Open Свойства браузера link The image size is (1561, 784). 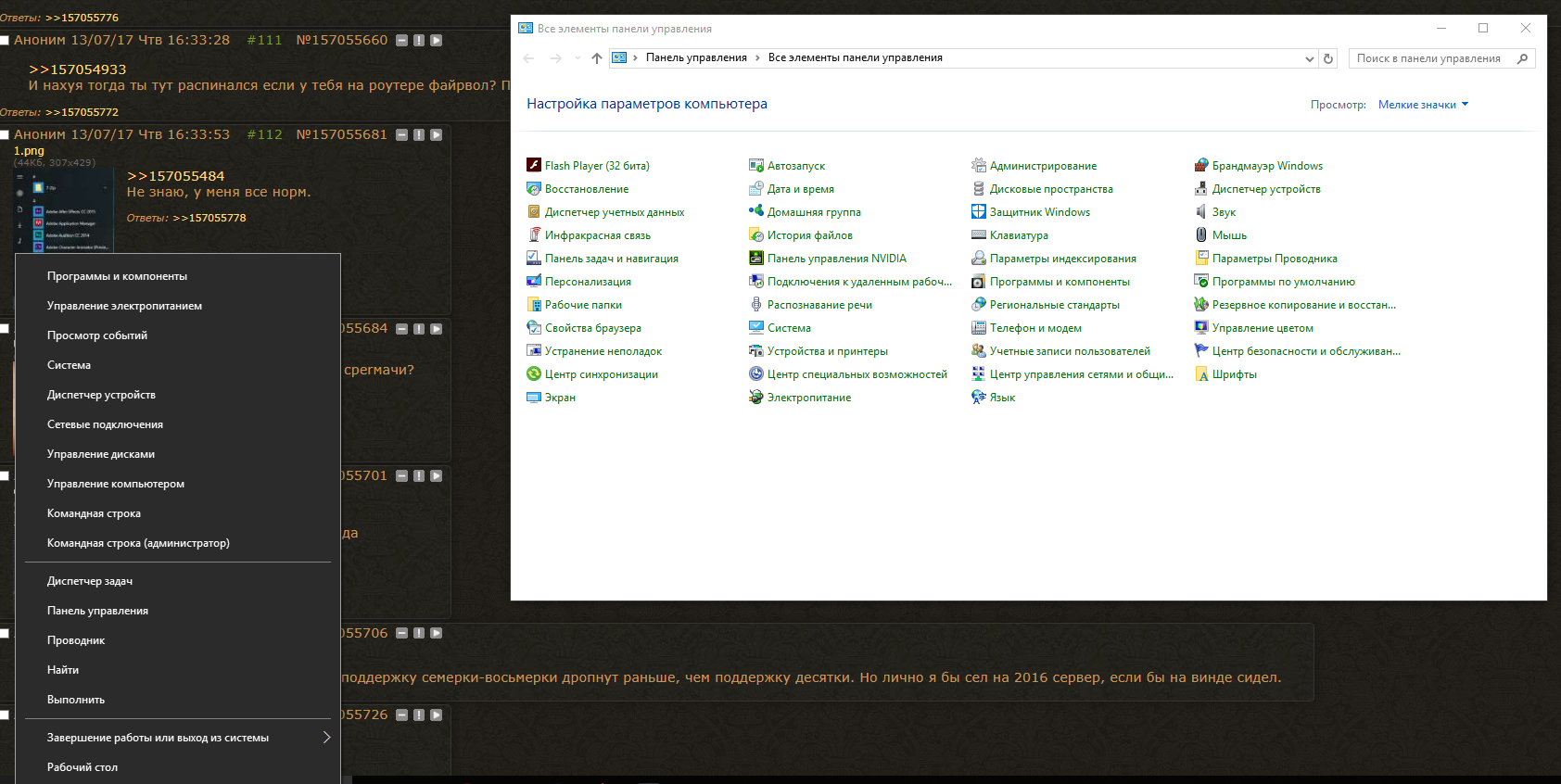pos(593,328)
